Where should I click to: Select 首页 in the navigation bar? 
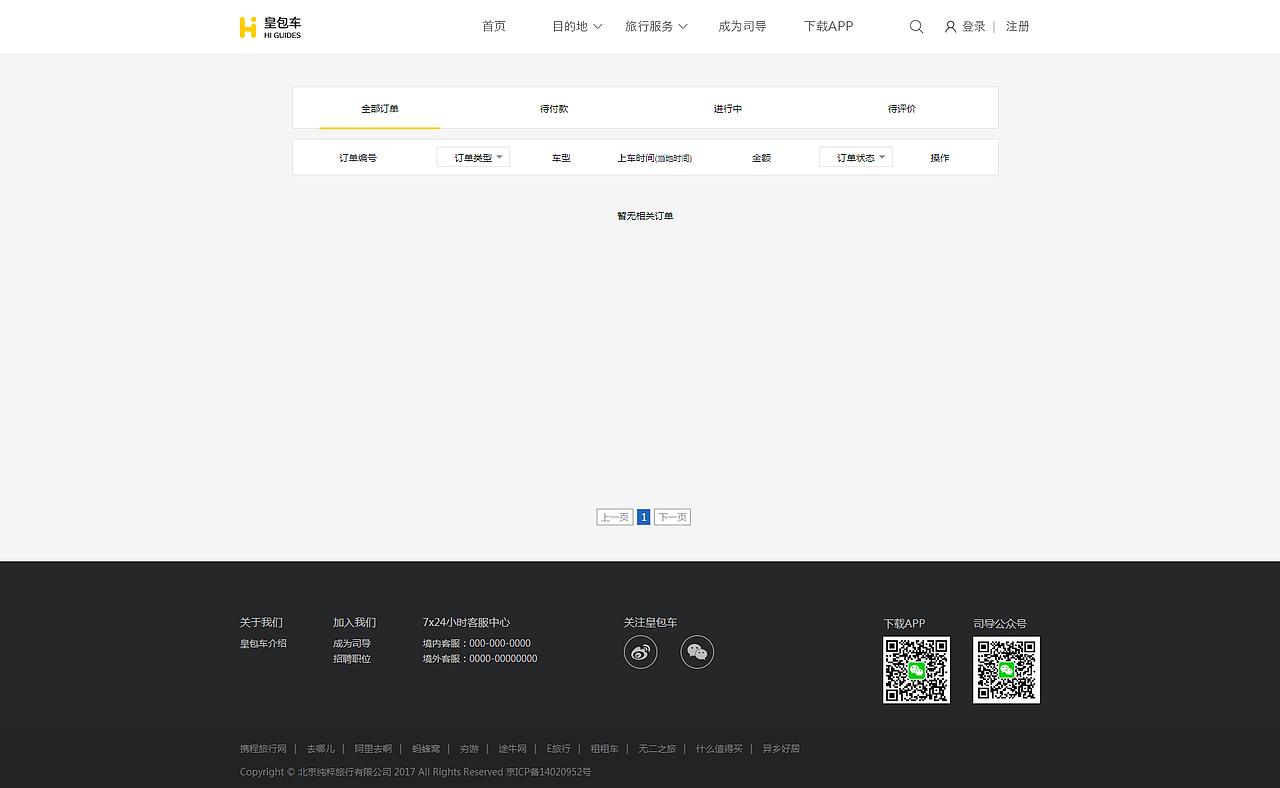coord(493,26)
